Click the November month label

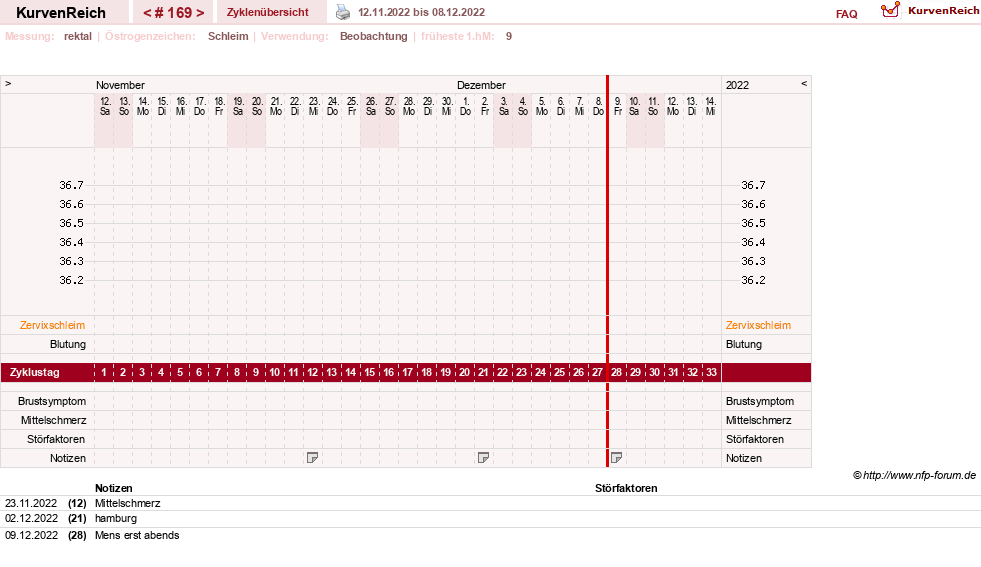[x=120, y=85]
